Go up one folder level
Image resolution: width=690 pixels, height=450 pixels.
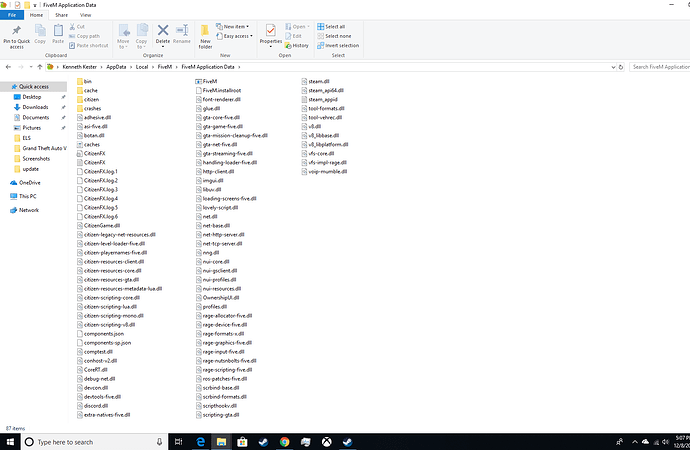tap(40, 67)
